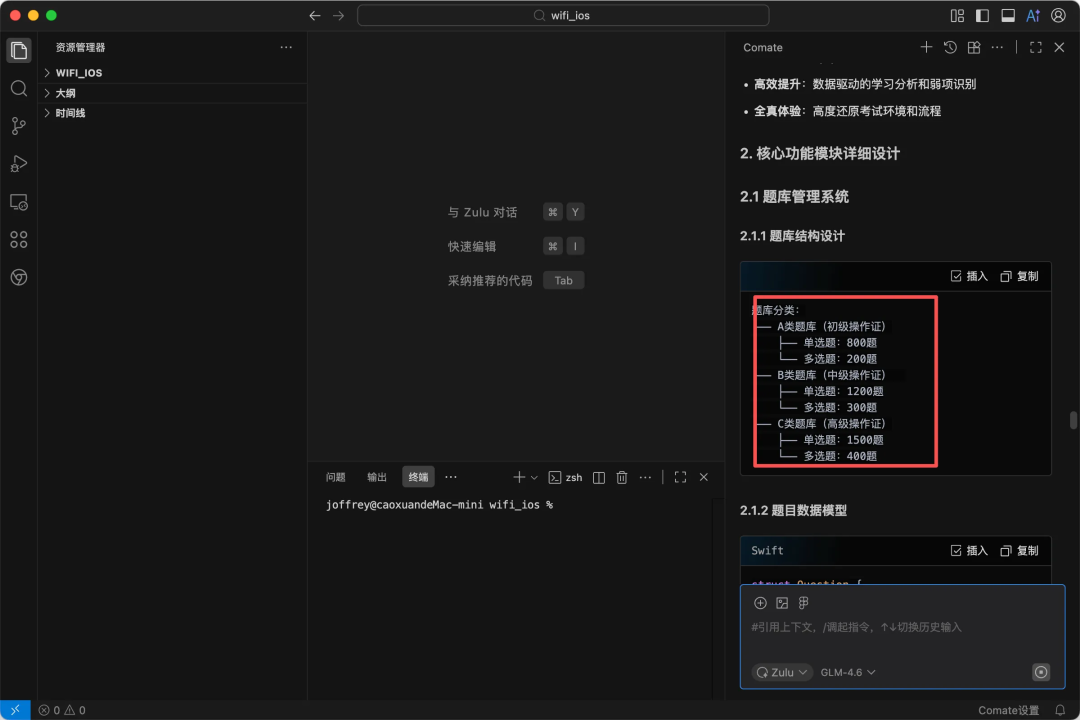The image size is (1080, 720).
Task: Open the Run and Debug view
Action: tap(18, 163)
